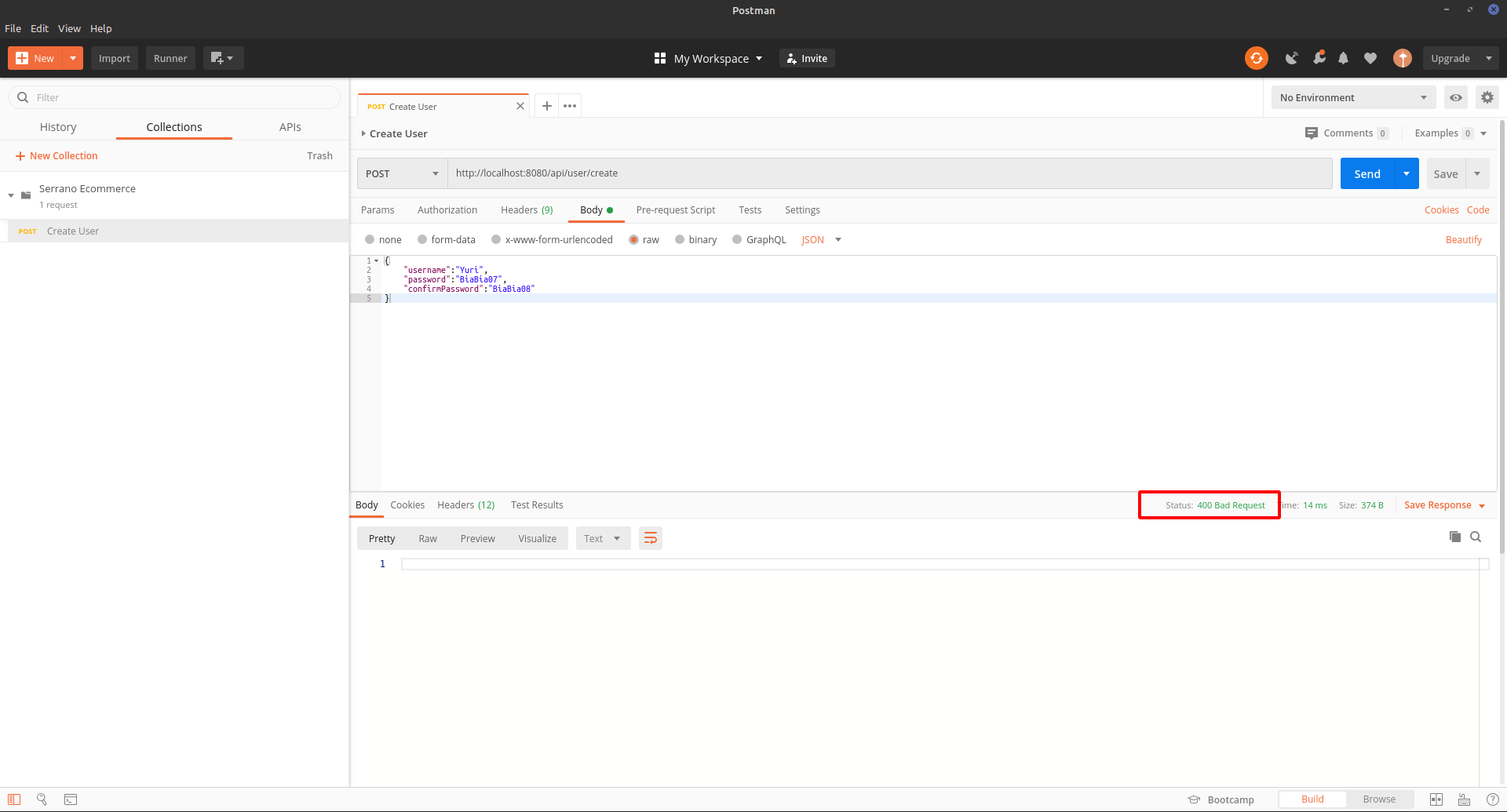
Task: Switch to the History sidebar tab
Action: pyautogui.click(x=58, y=127)
